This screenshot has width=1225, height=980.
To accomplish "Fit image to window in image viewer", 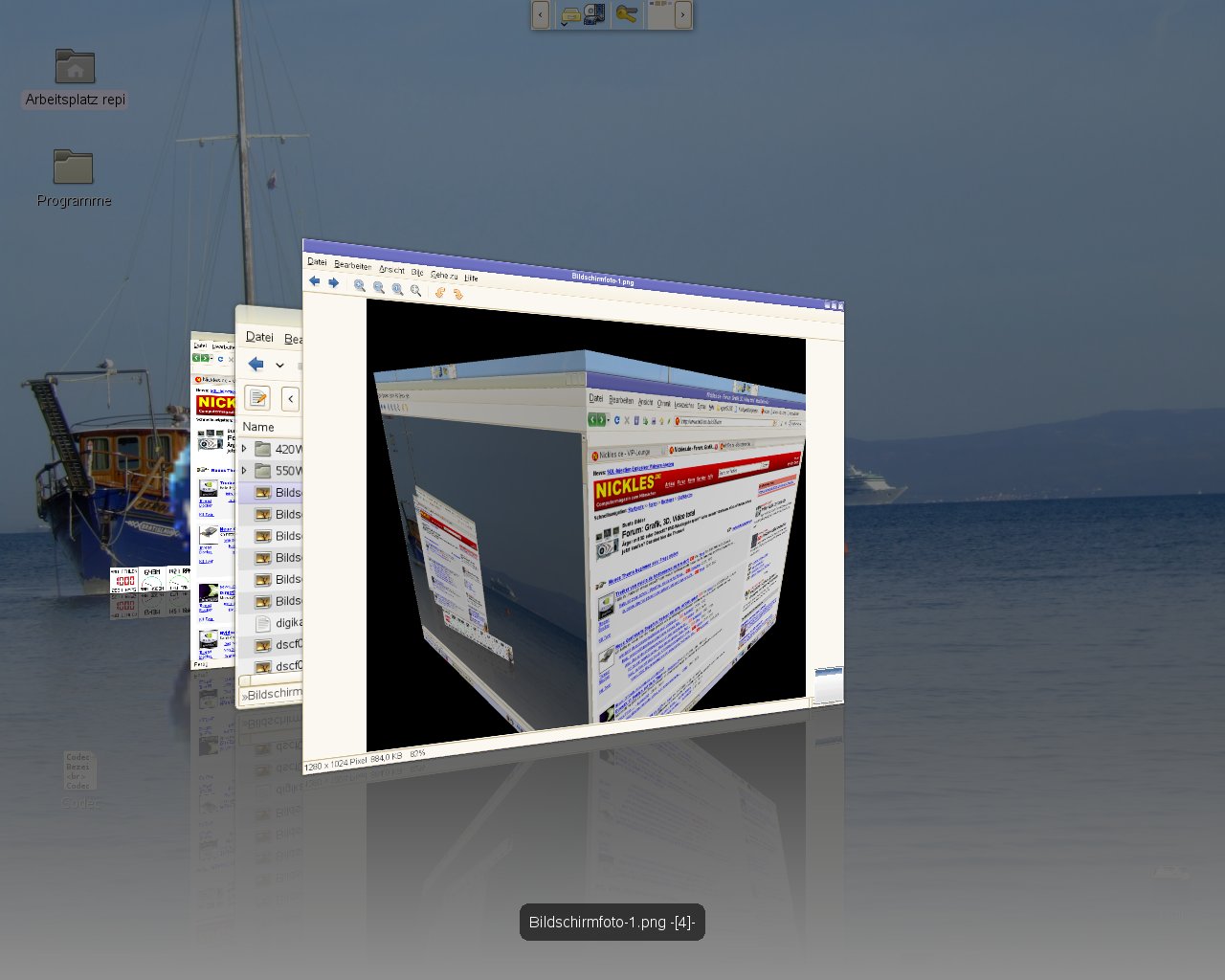I will (415, 290).
